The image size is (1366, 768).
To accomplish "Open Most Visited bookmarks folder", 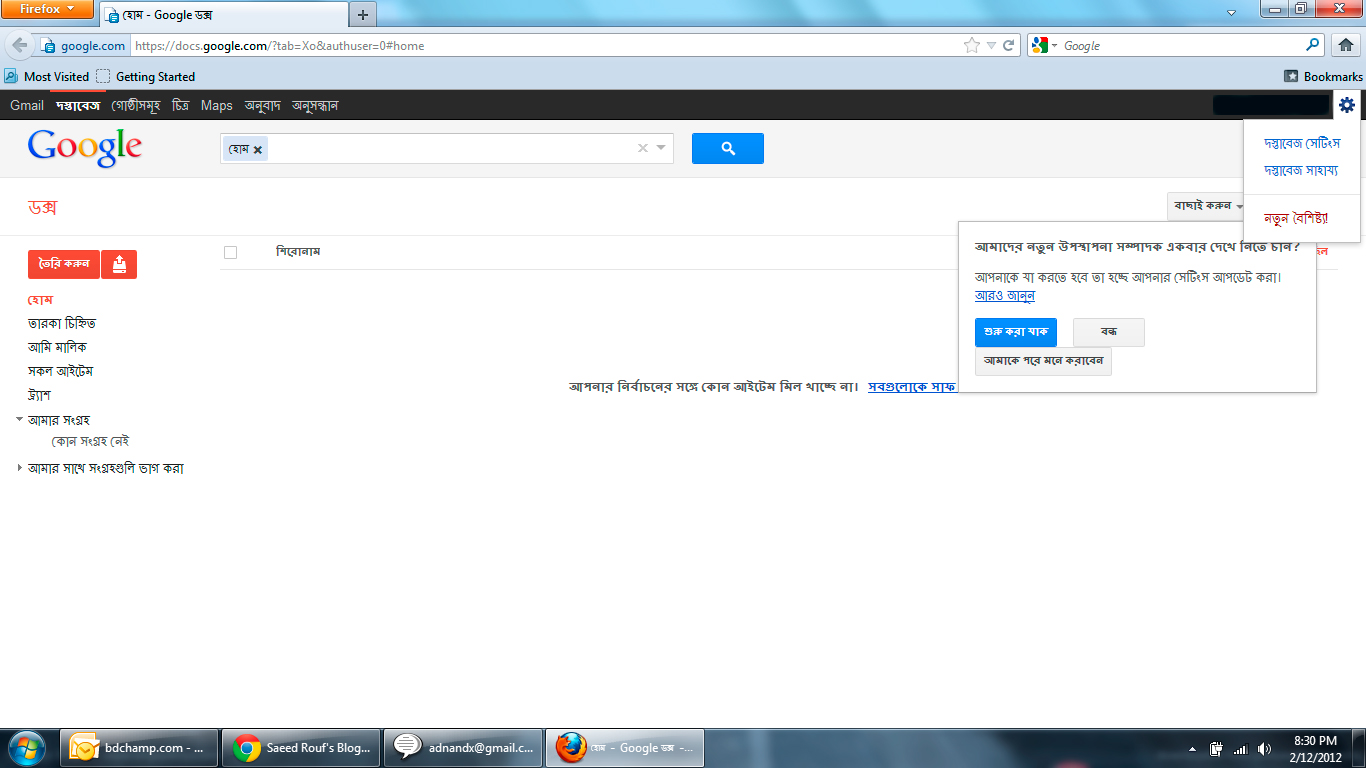I will click(47, 76).
